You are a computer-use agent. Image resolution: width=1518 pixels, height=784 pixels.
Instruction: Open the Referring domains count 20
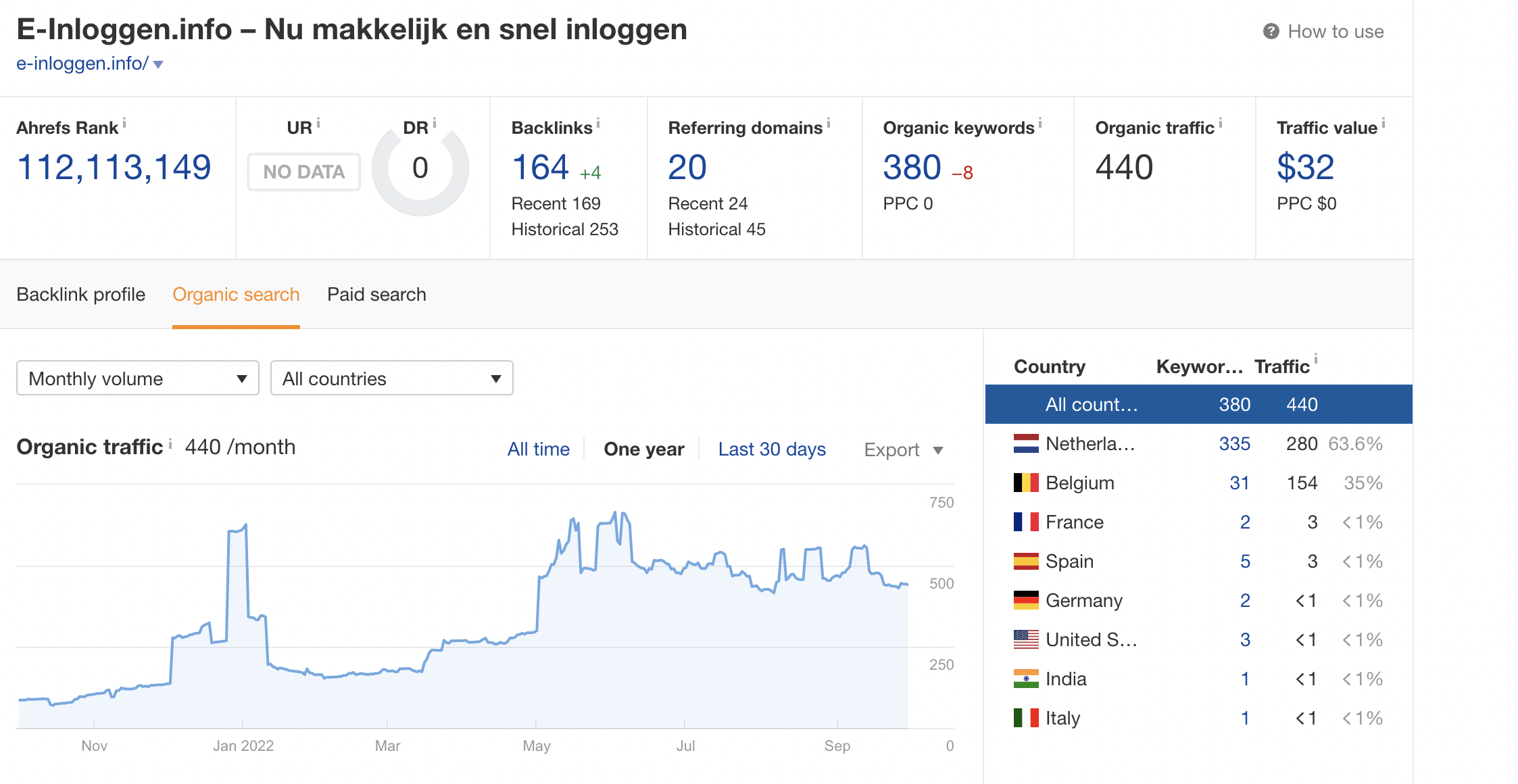687,168
